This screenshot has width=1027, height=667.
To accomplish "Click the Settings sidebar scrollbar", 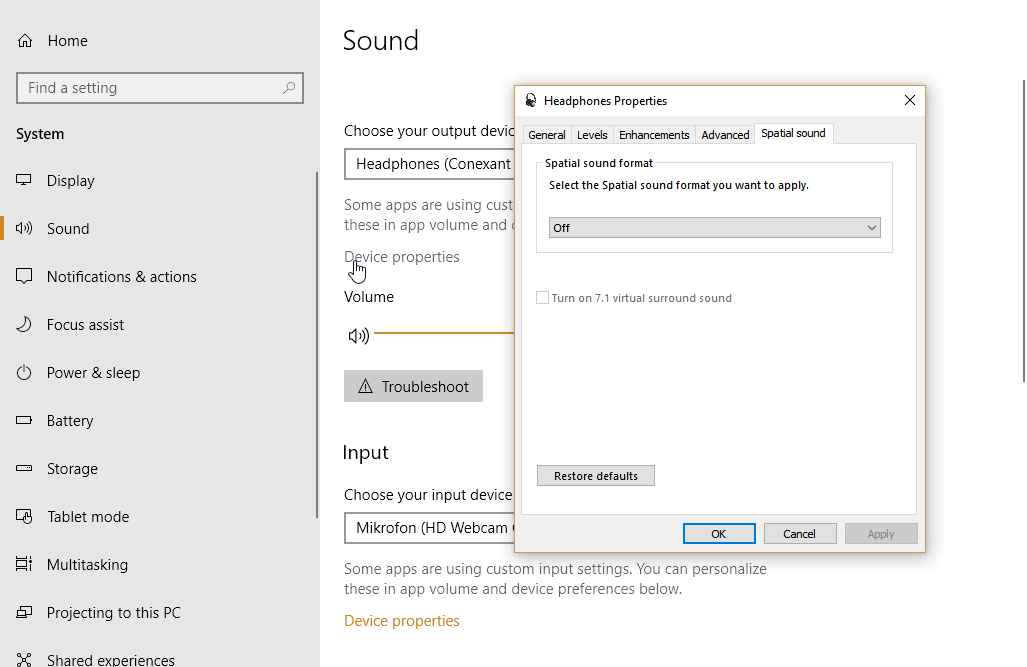I will tap(317, 345).
